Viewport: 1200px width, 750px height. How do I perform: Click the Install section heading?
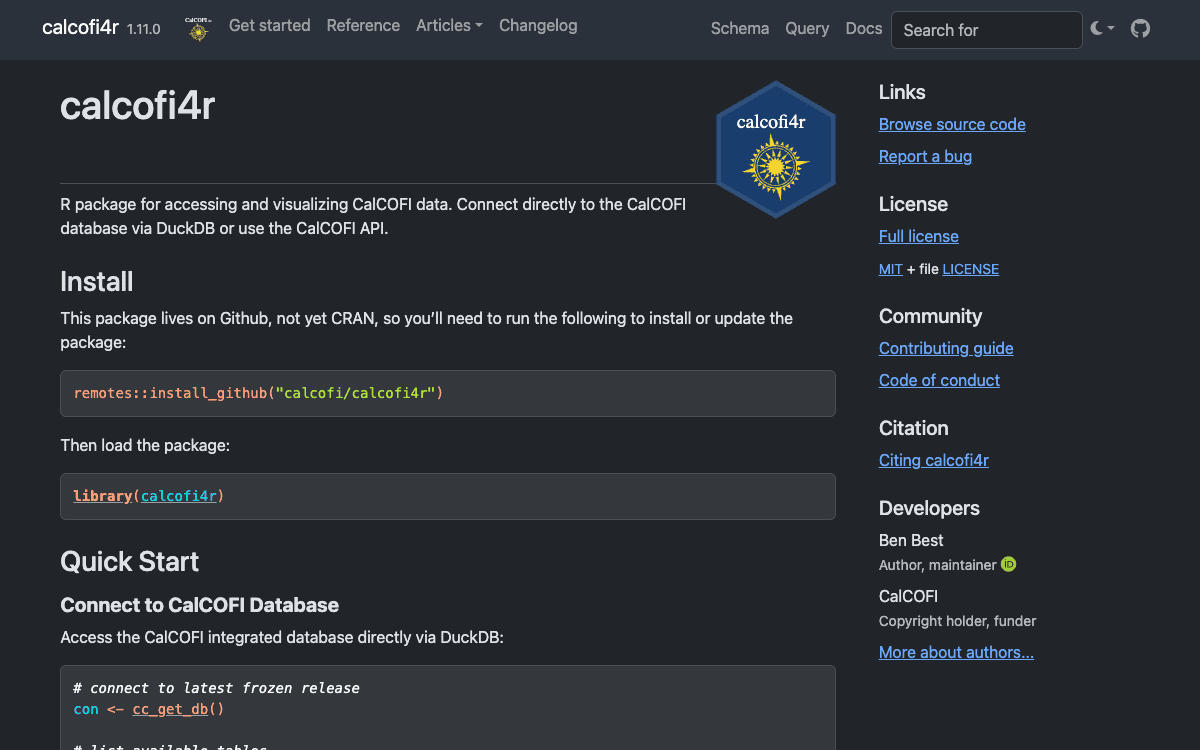click(x=97, y=281)
